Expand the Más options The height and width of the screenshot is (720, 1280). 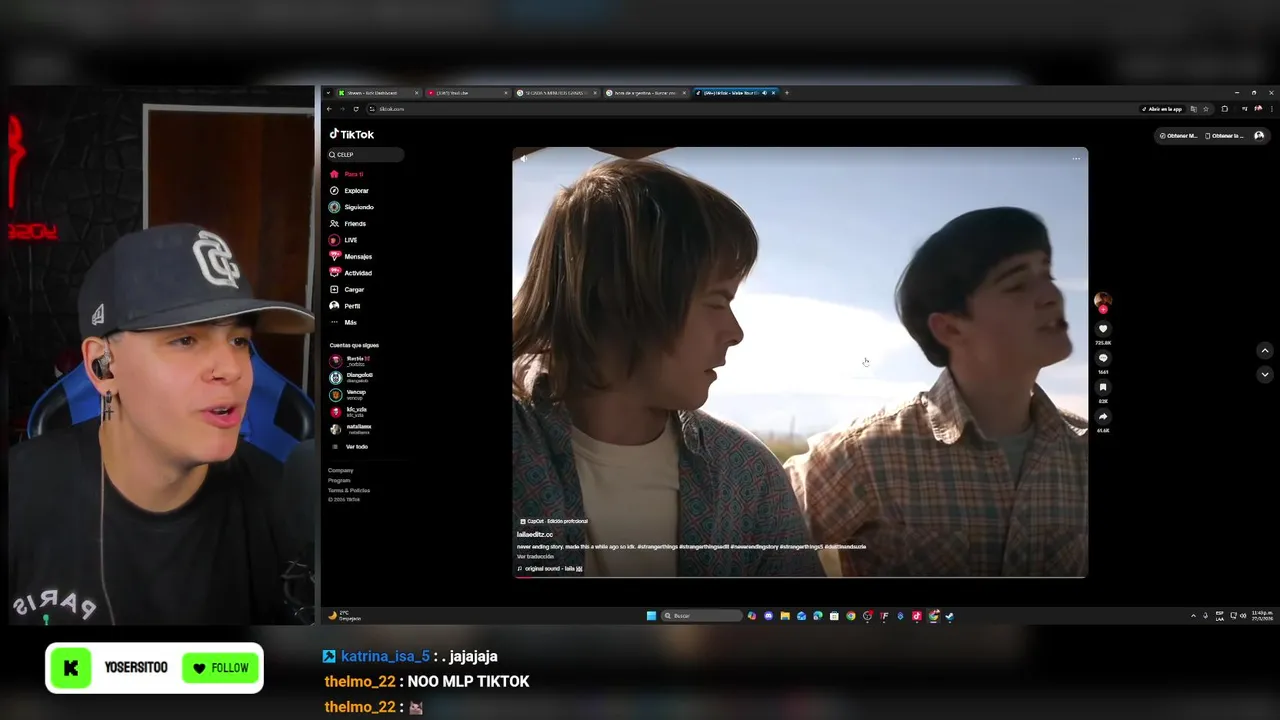[x=344, y=322]
